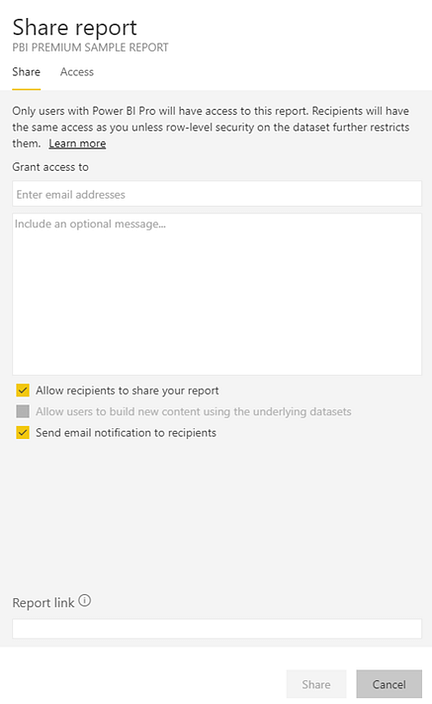Screen dimensions: 432x704
Task: Cancel the share report dialog
Action: pos(389,684)
